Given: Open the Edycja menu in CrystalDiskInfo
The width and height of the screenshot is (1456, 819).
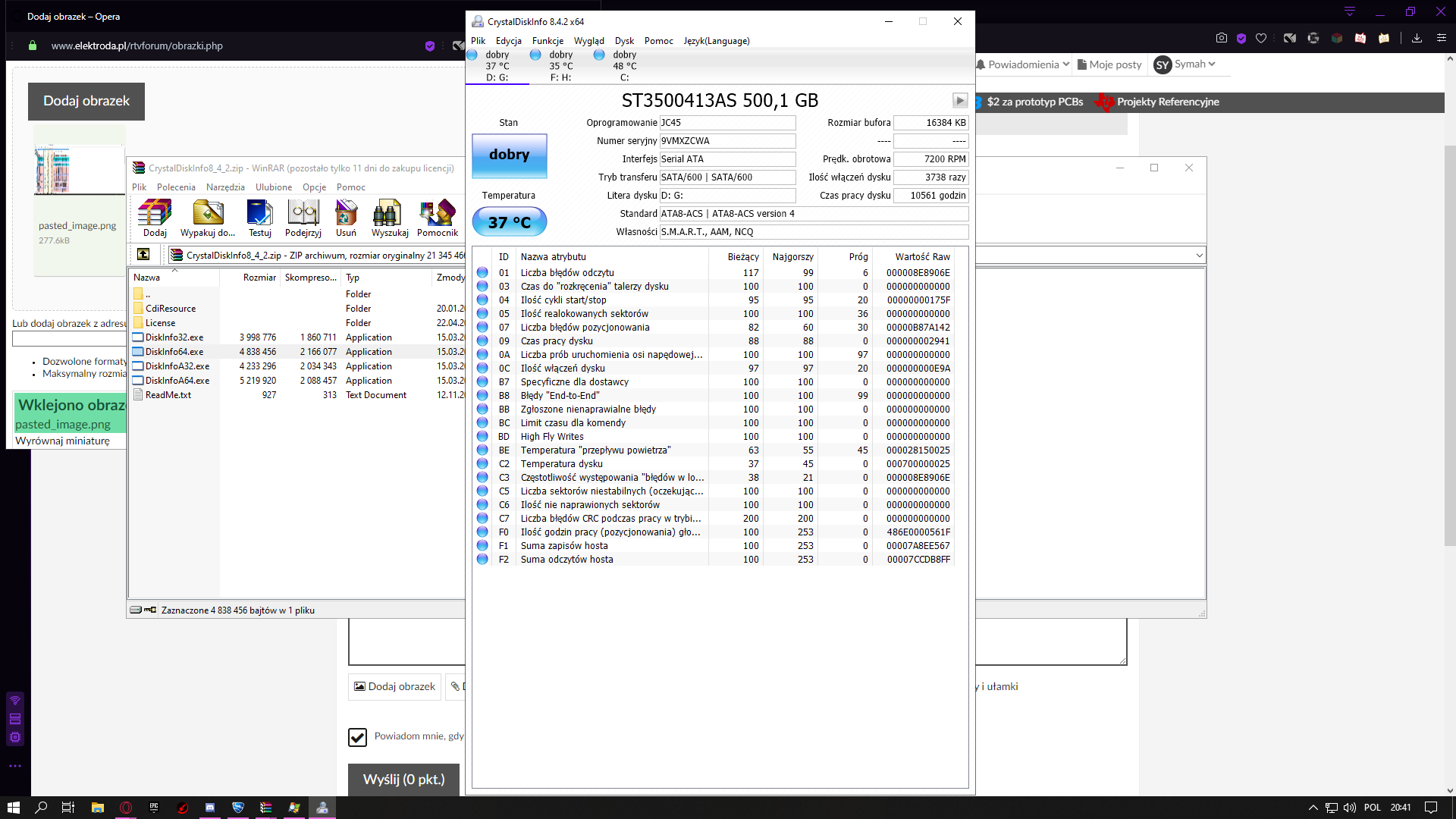Looking at the screenshot, I should pos(508,41).
